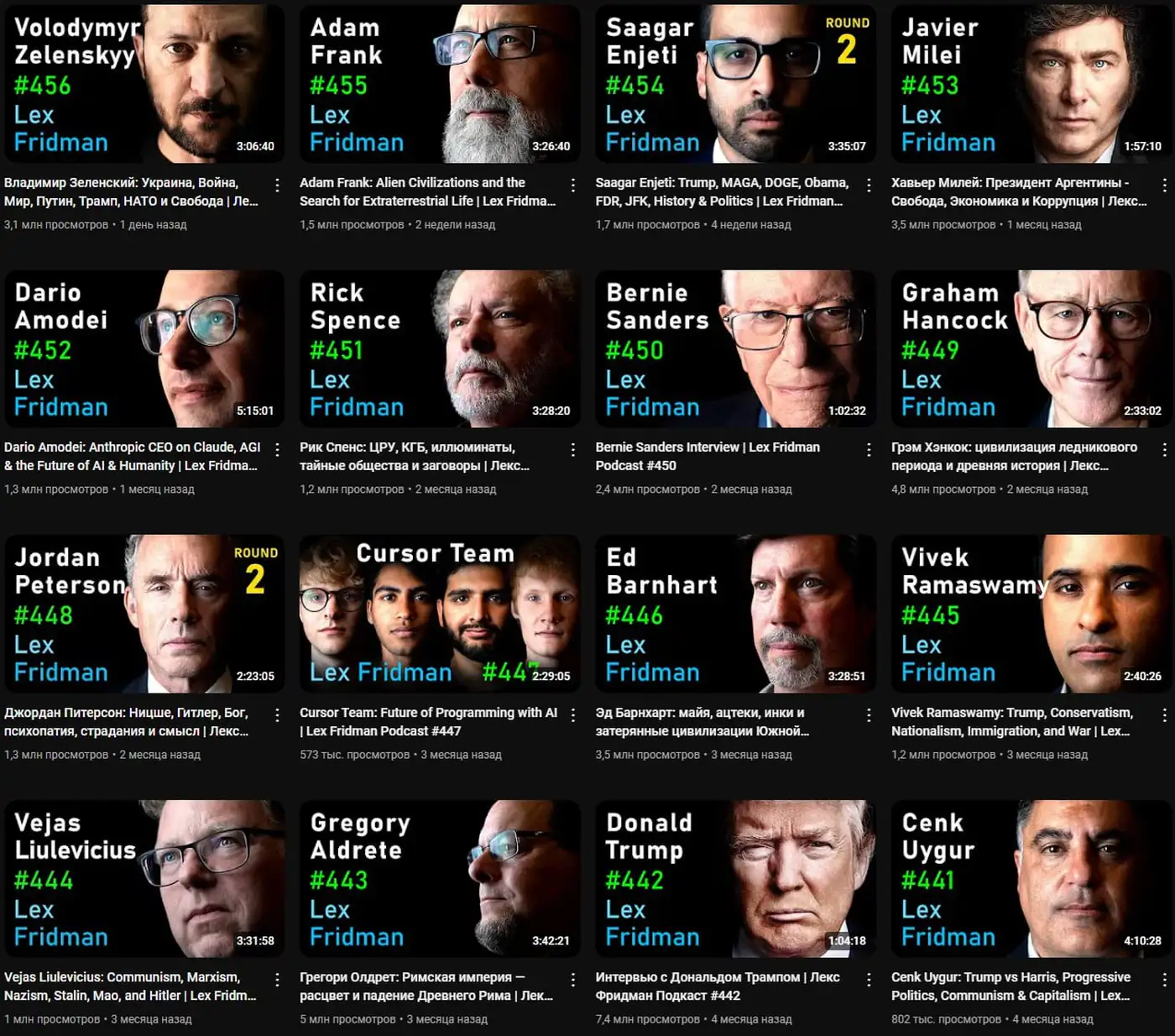Show more actions for Dario Amodei video
The height and width of the screenshot is (1036, 1175).
coord(277,449)
